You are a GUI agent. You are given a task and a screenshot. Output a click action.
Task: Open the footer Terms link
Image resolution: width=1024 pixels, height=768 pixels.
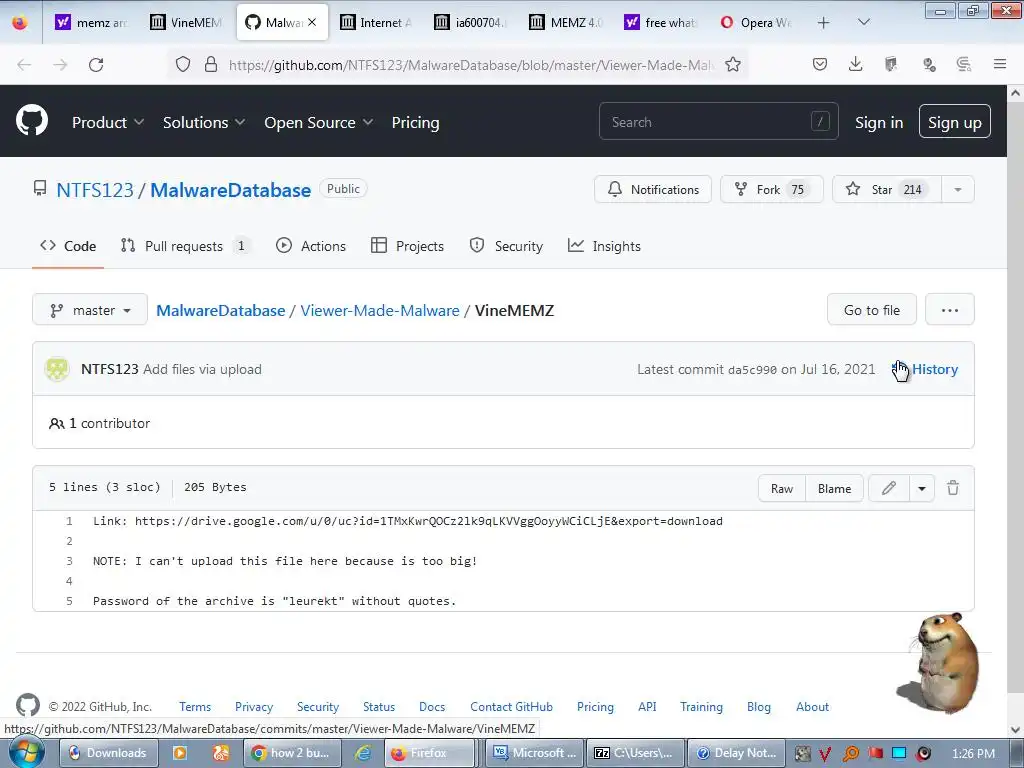195,707
